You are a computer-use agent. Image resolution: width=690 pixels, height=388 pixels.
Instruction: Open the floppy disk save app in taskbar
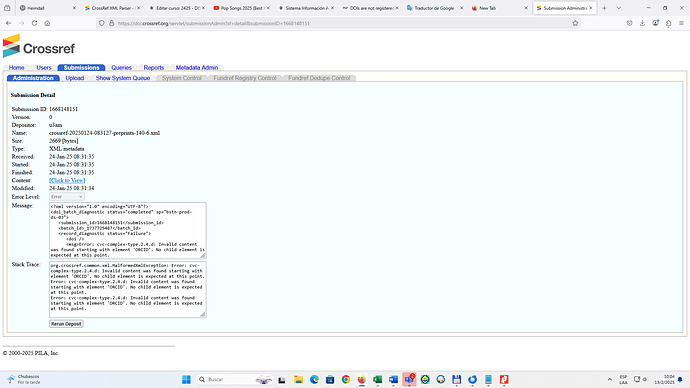pos(457,379)
